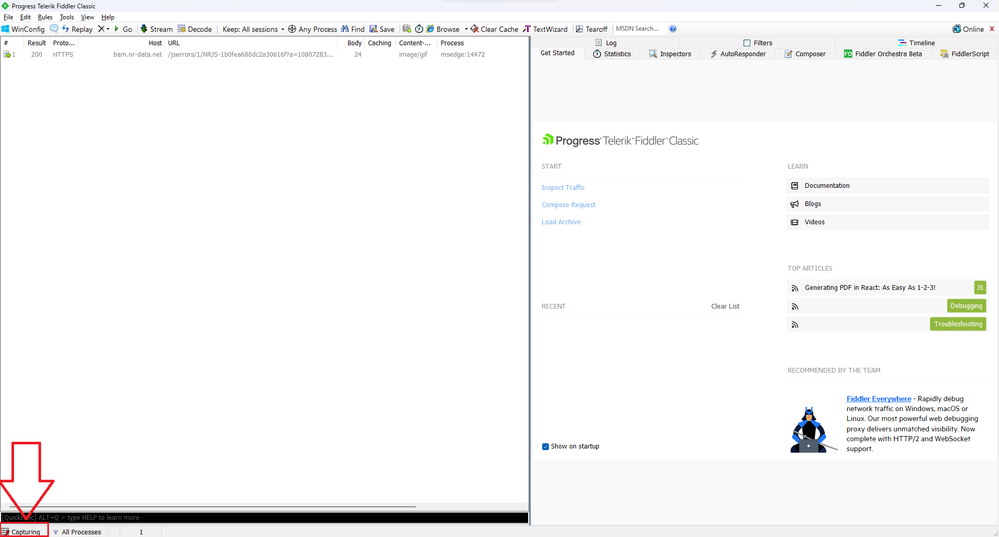Open the View menu
Viewport: 999px width, 537px height.
coord(87,17)
